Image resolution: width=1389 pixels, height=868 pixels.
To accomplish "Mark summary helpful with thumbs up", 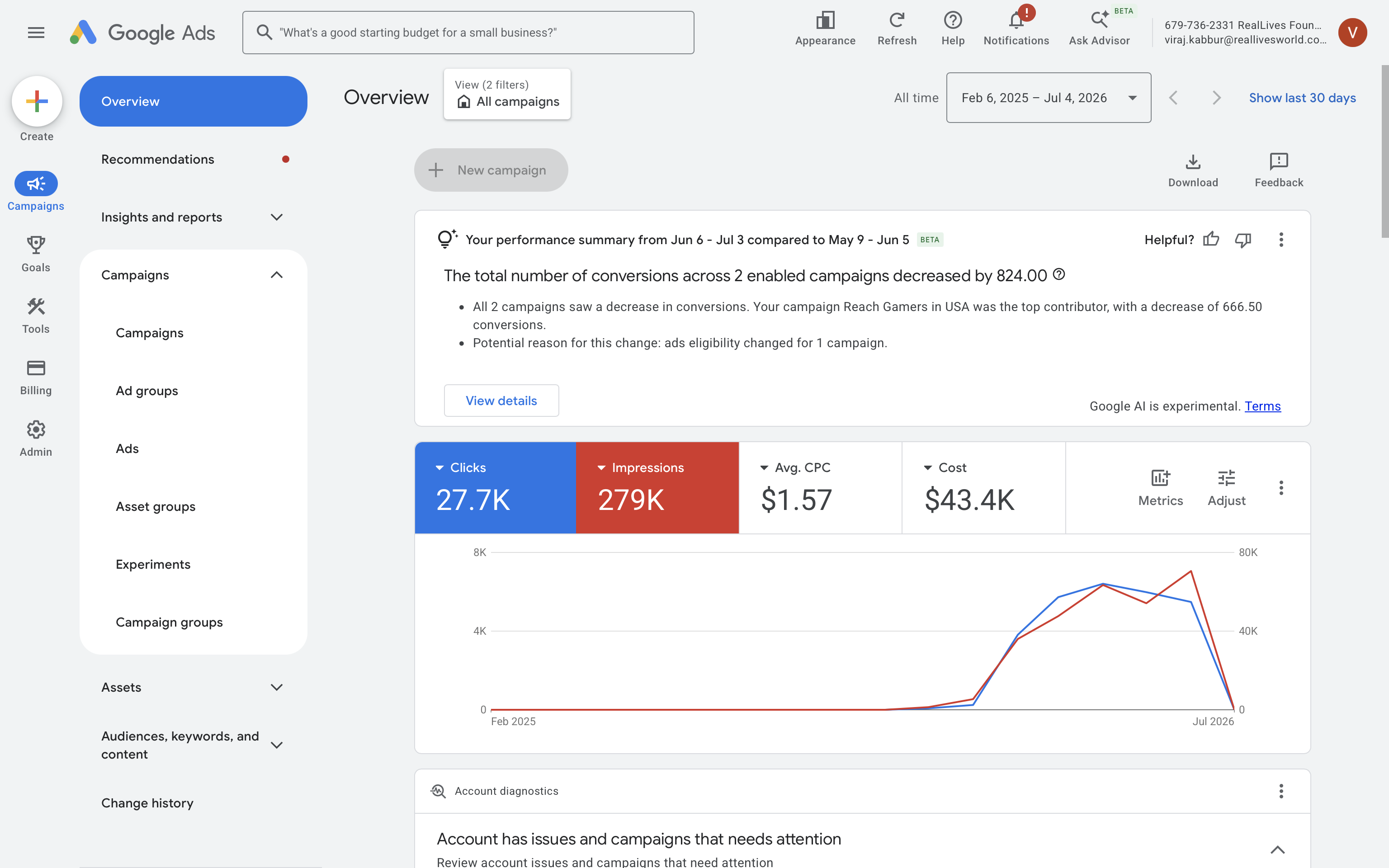I will click(1211, 239).
